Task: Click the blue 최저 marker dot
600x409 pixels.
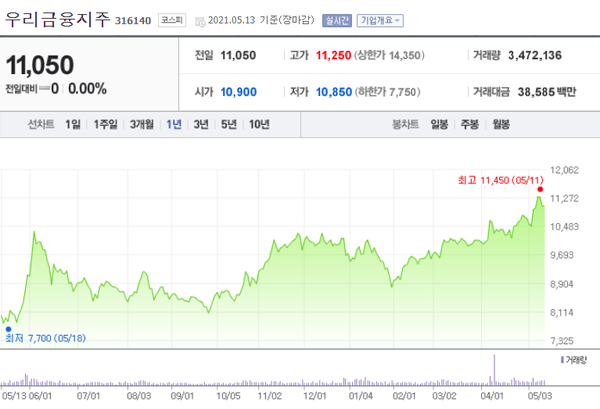Action: pyautogui.click(x=8, y=329)
